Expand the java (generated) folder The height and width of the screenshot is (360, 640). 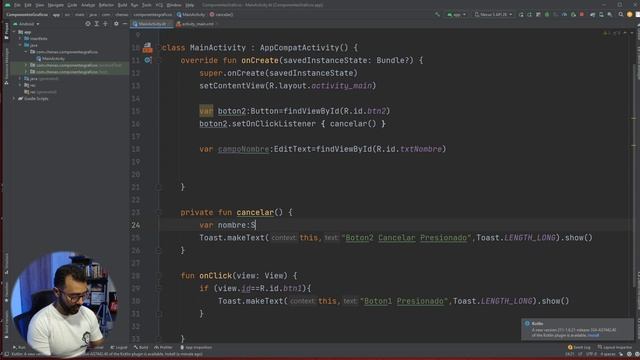click(20, 78)
